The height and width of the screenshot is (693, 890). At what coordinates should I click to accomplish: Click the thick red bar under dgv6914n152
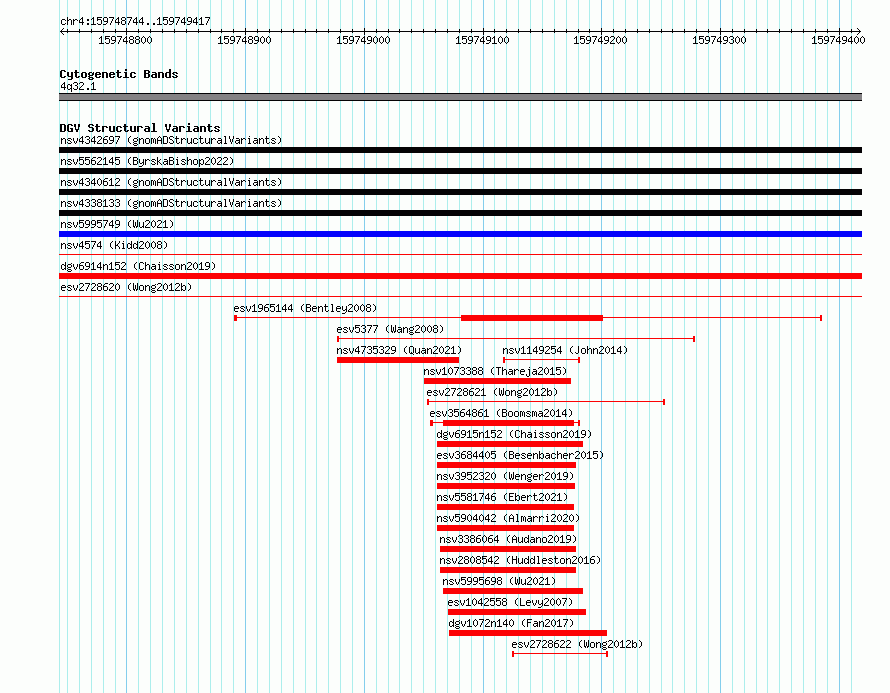pyautogui.click(x=460, y=276)
